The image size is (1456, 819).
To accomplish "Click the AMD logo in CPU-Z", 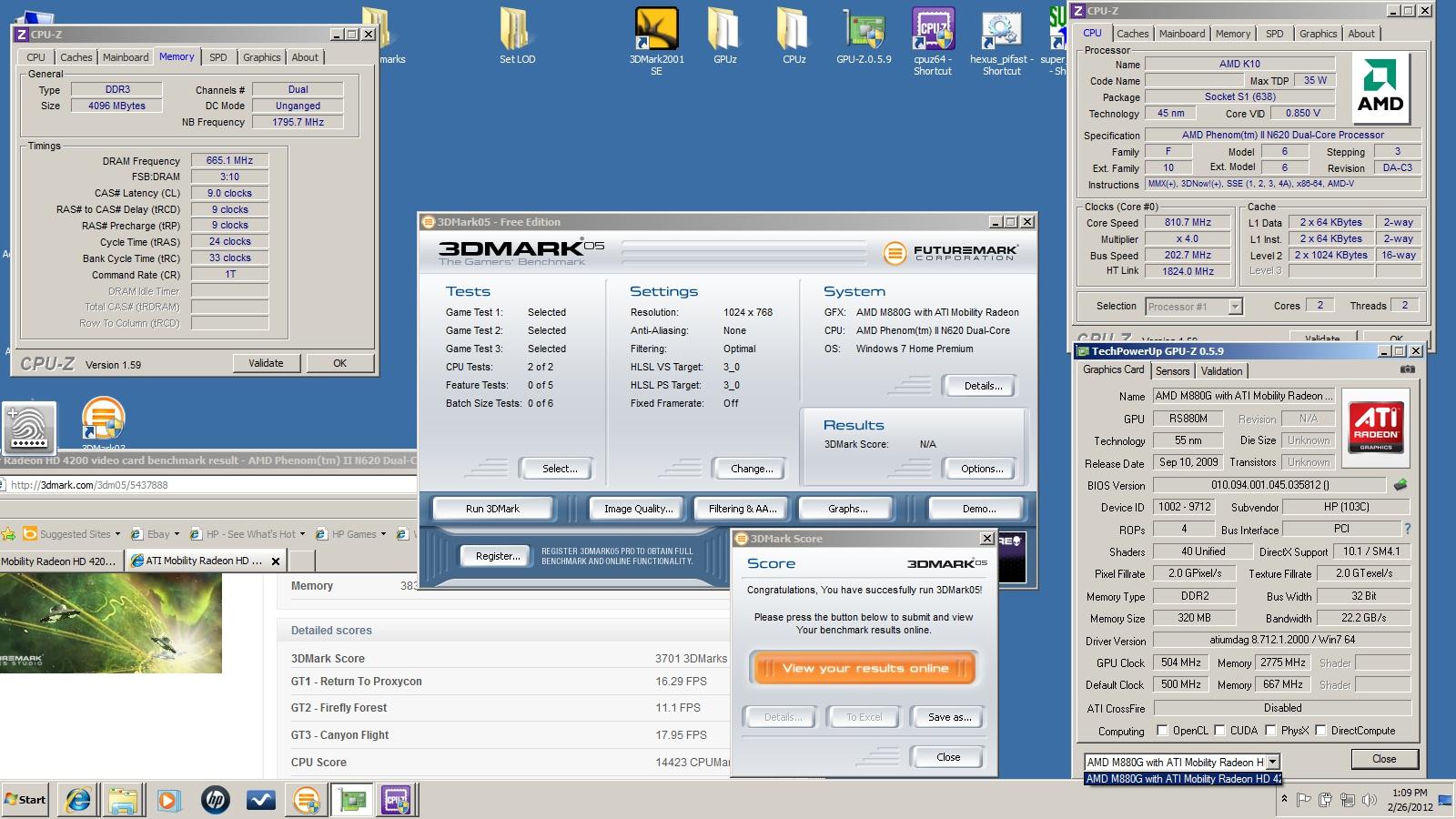I will click(x=1380, y=88).
